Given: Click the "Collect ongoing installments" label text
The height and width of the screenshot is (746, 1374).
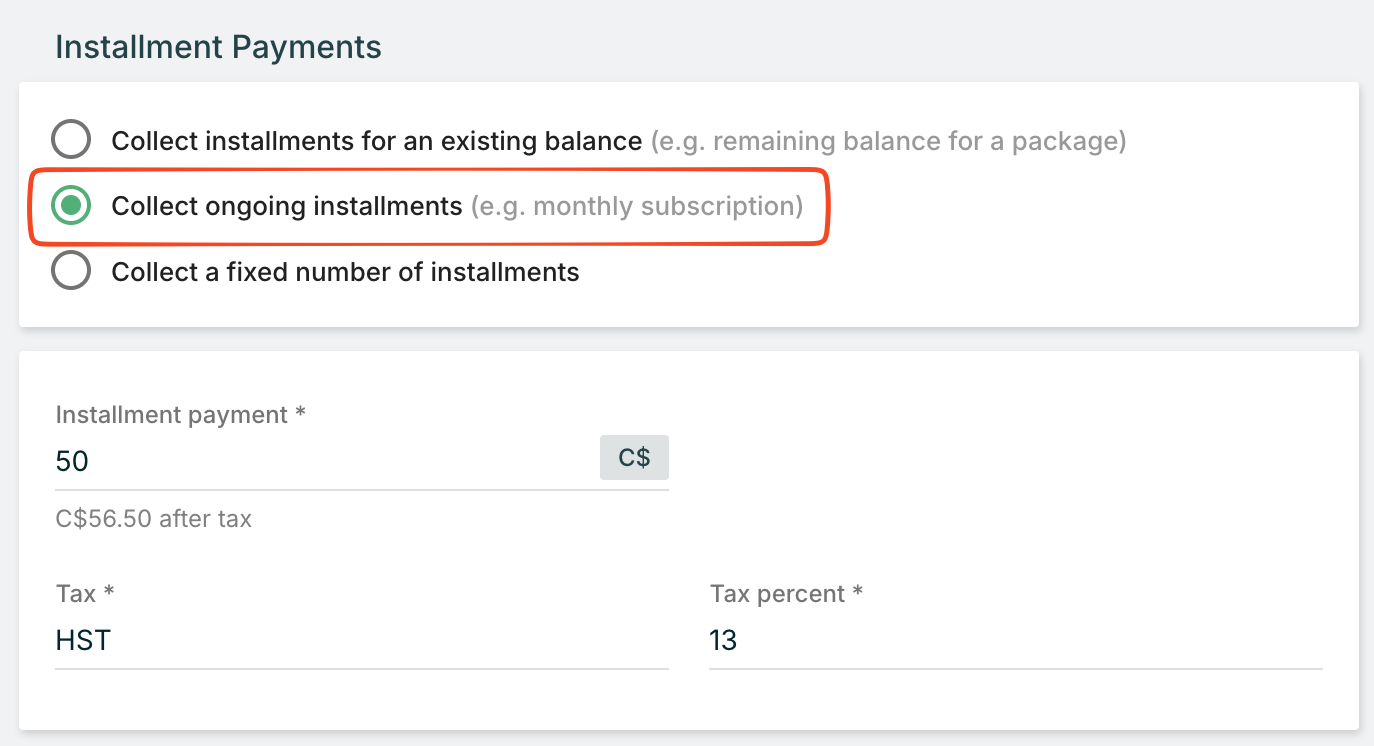Looking at the screenshot, I should pyautogui.click(x=287, y=206).
